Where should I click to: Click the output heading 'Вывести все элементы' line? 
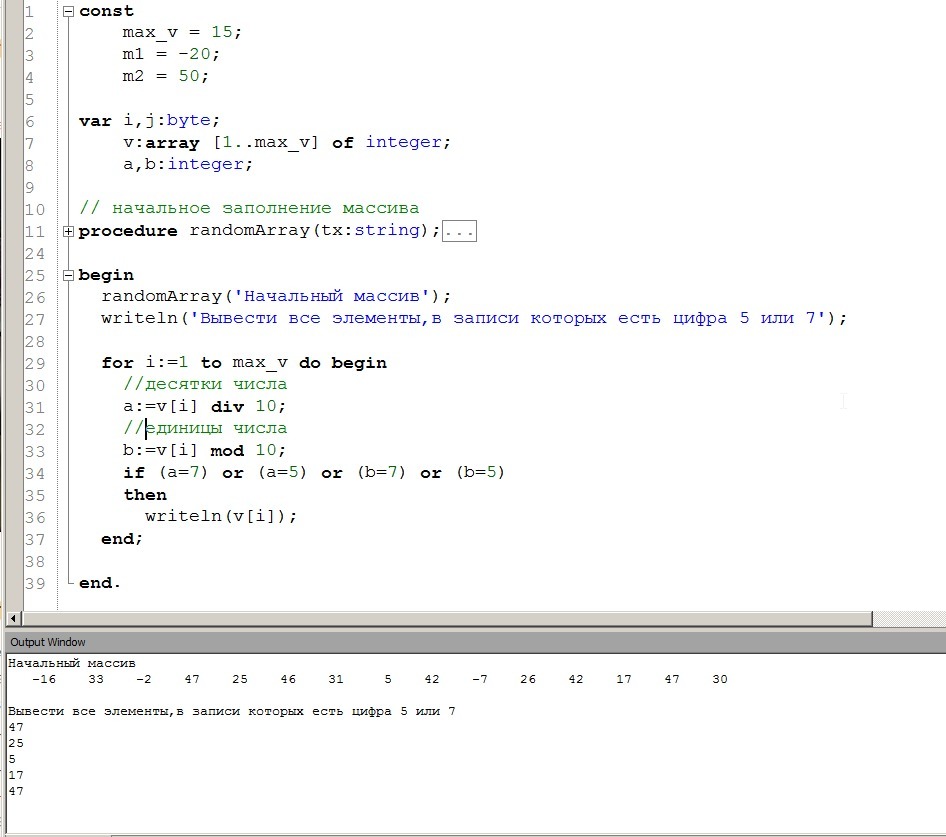232,711
